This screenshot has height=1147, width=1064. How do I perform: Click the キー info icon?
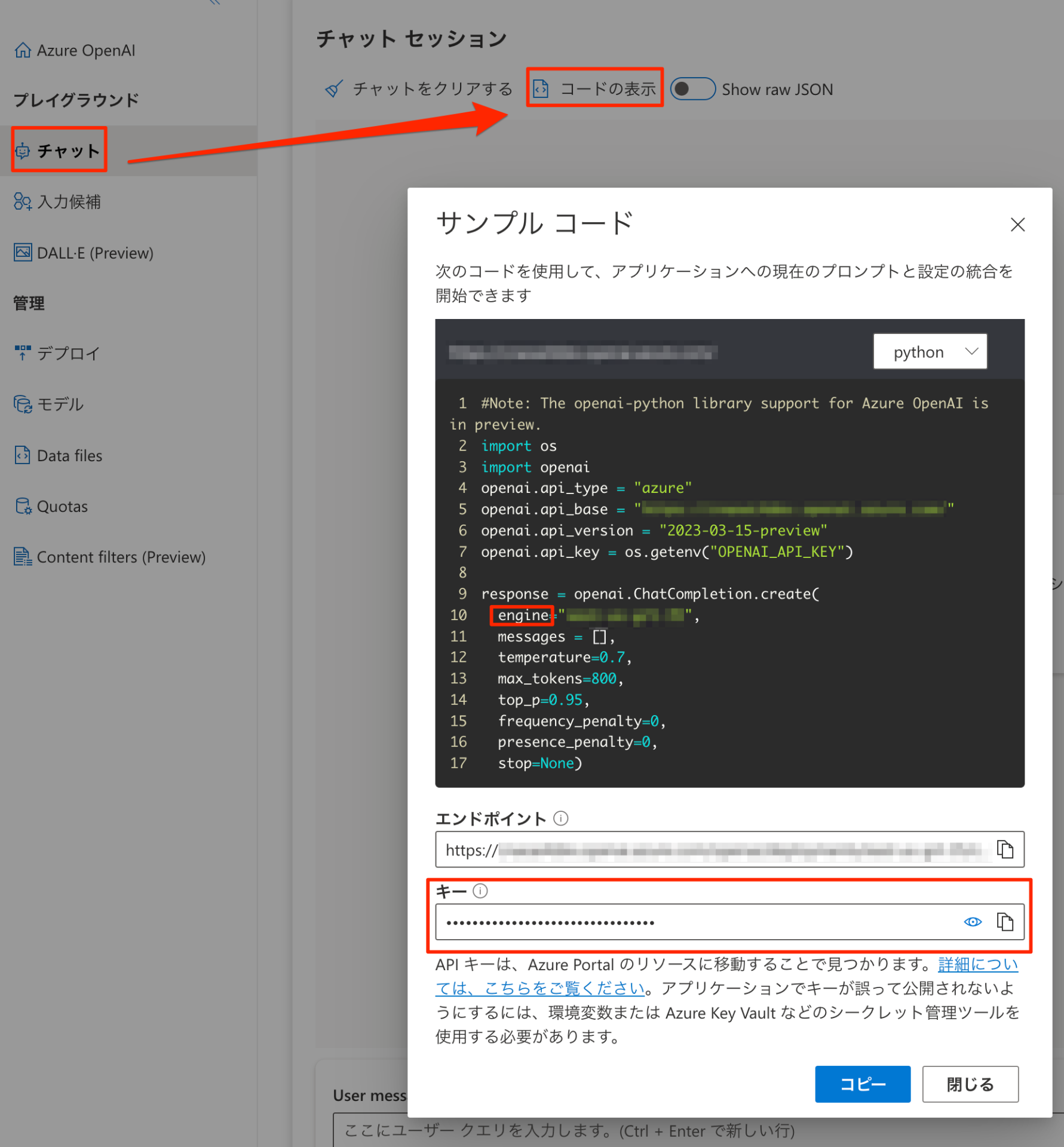480,891
